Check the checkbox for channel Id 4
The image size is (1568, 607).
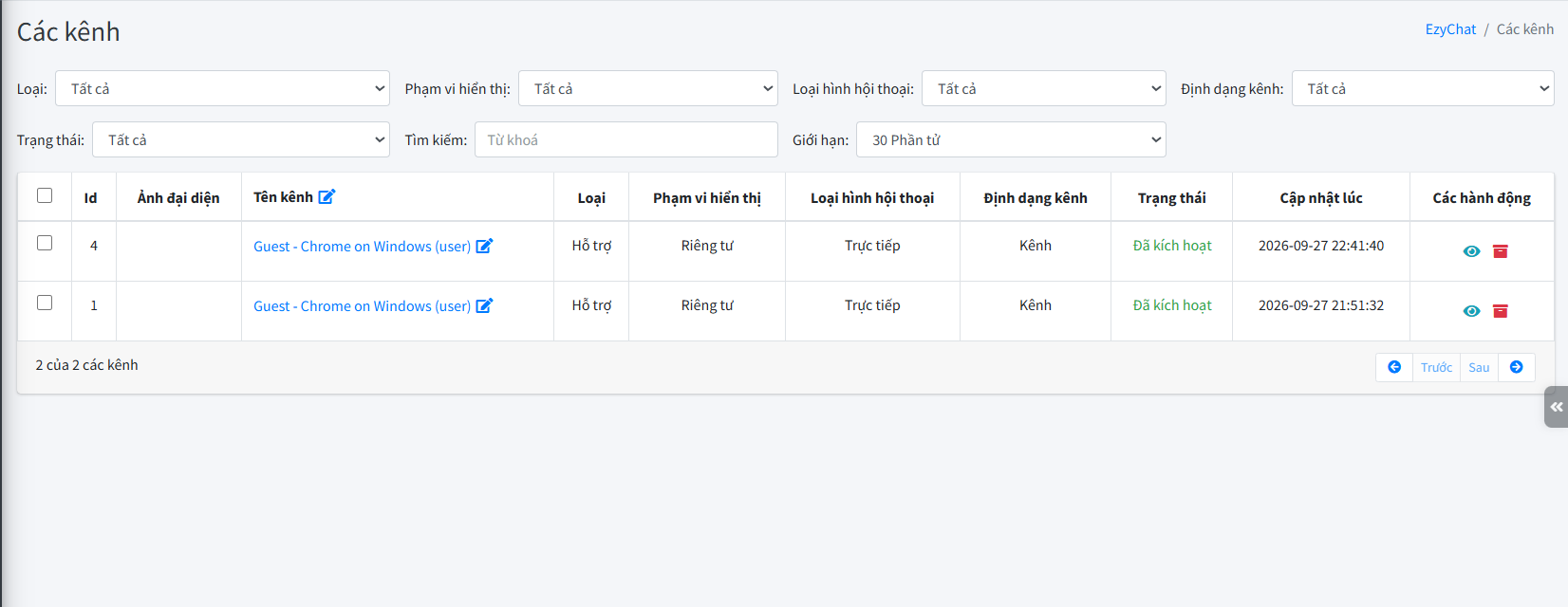(45, 243)
